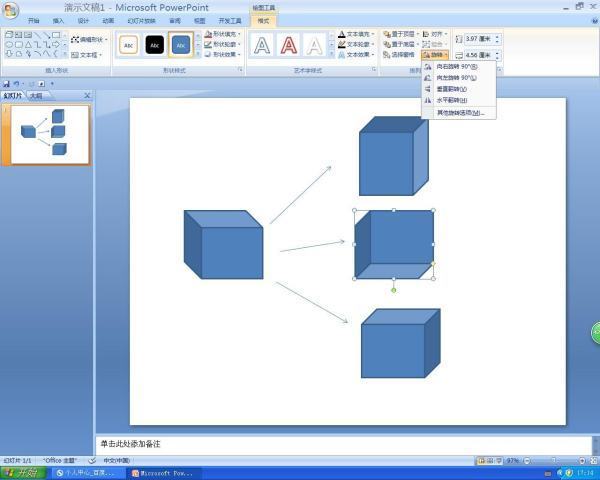Image resolution: width=600 pixels, height=480 pixels.
Task: Click the Save icon in Quick Access toolbar
Action: [6, 83]
